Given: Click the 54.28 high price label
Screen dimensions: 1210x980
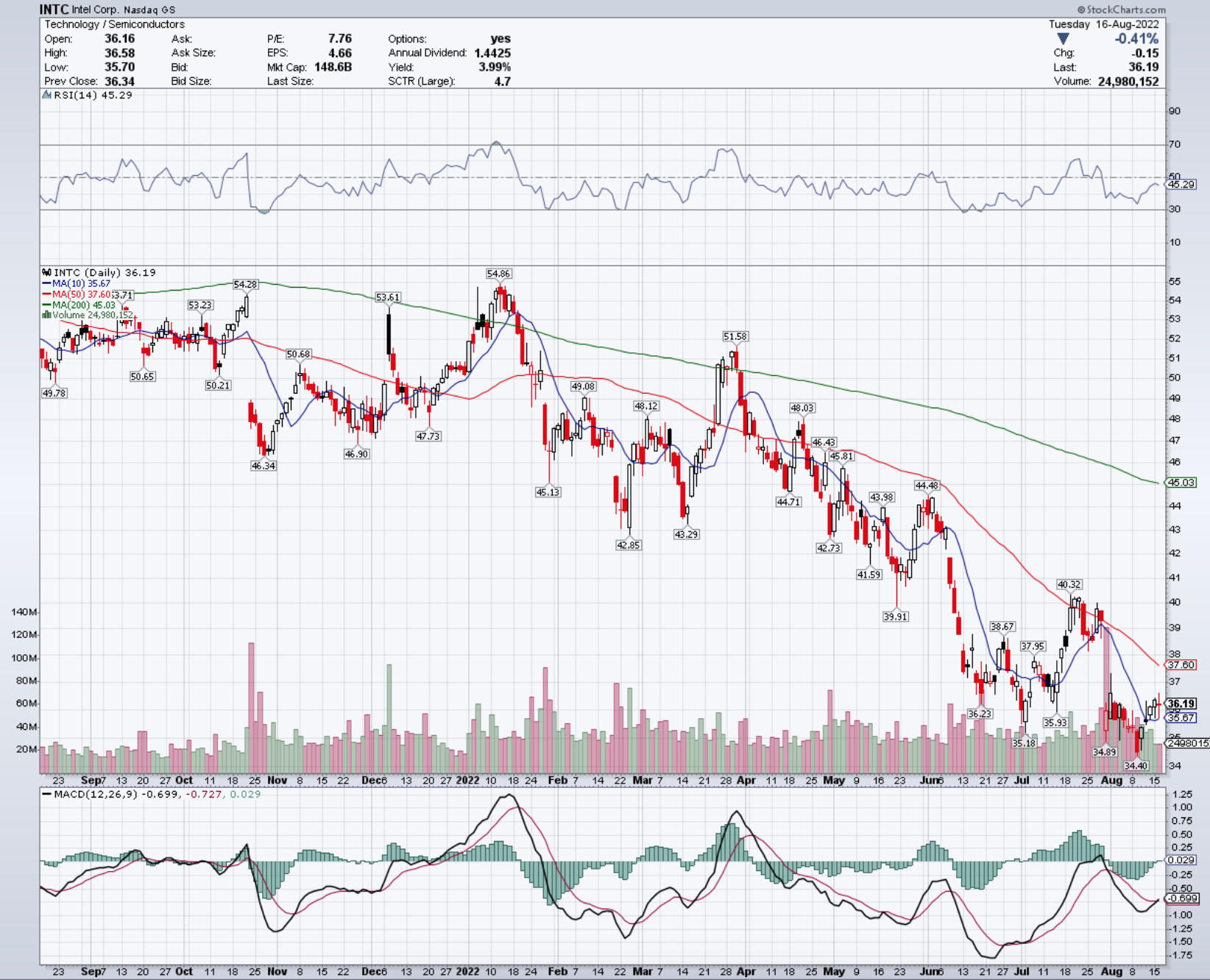Looking at the screenshot, I should [246, 284].
